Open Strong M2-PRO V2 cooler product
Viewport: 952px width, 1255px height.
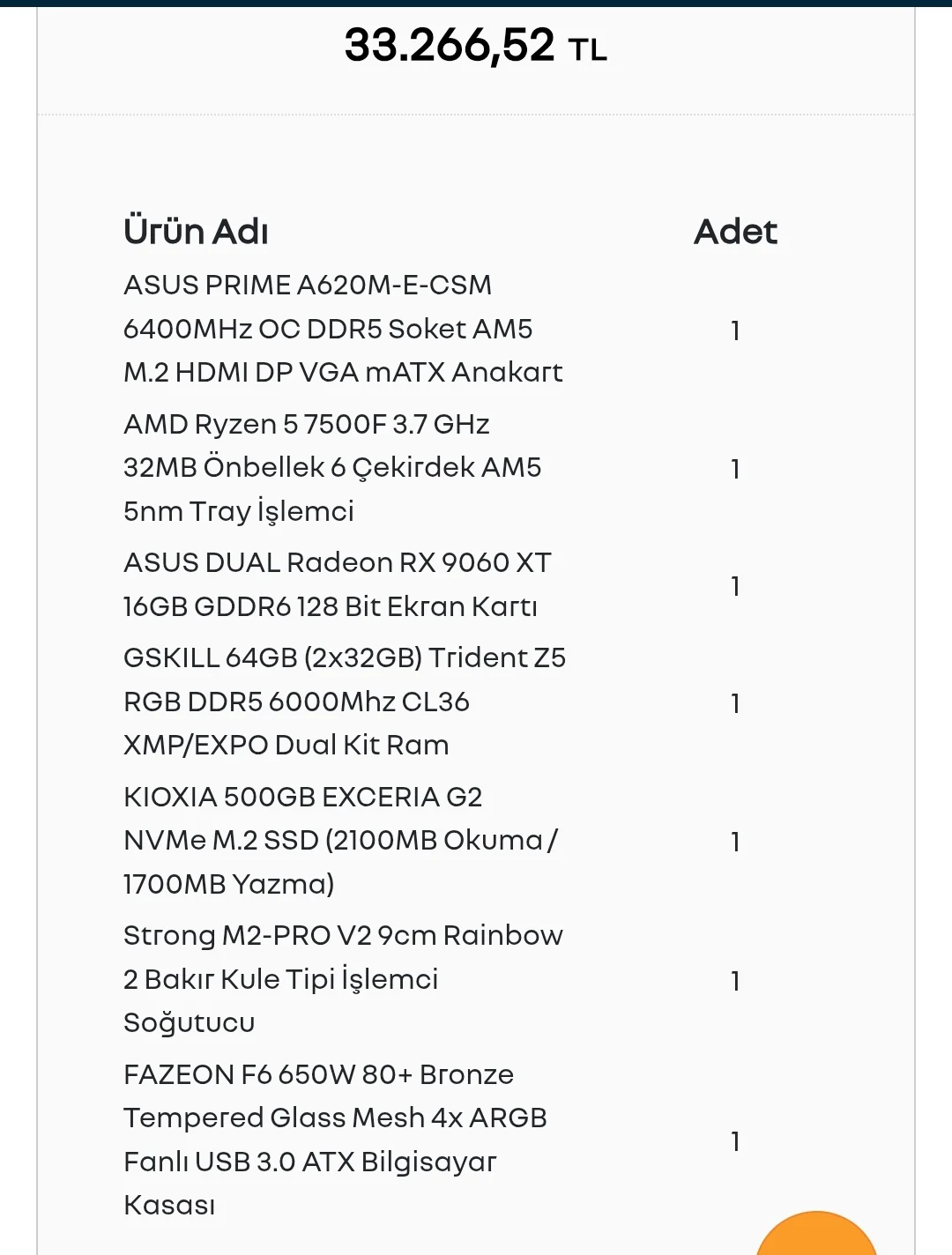(x=343, y=978)
